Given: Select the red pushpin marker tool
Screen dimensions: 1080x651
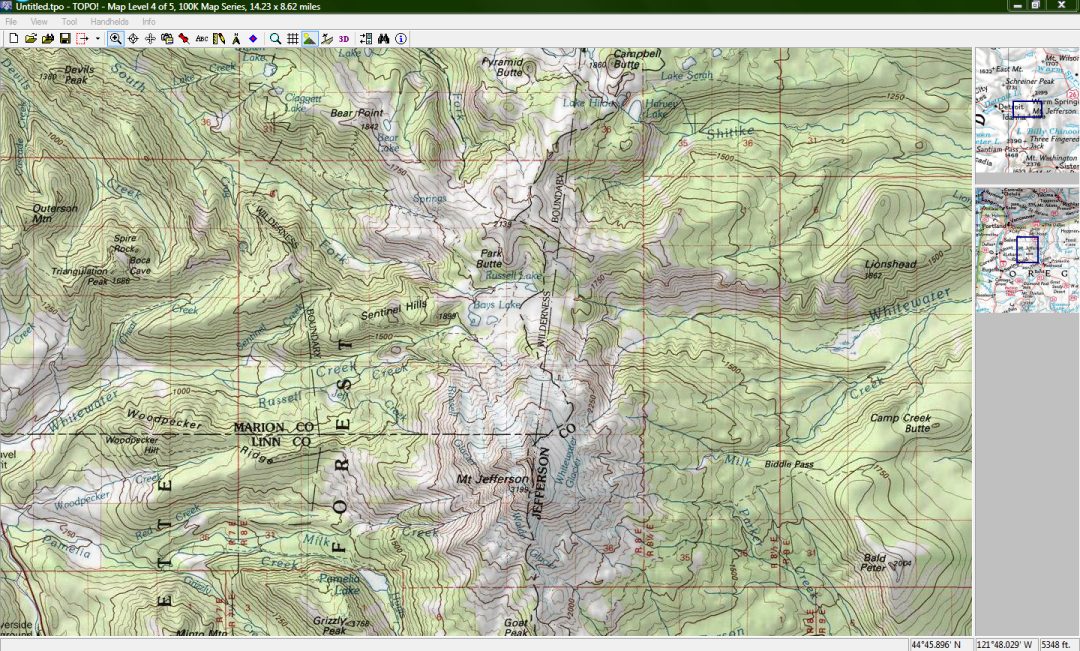Looking at the screenshot, I should 184,39.
